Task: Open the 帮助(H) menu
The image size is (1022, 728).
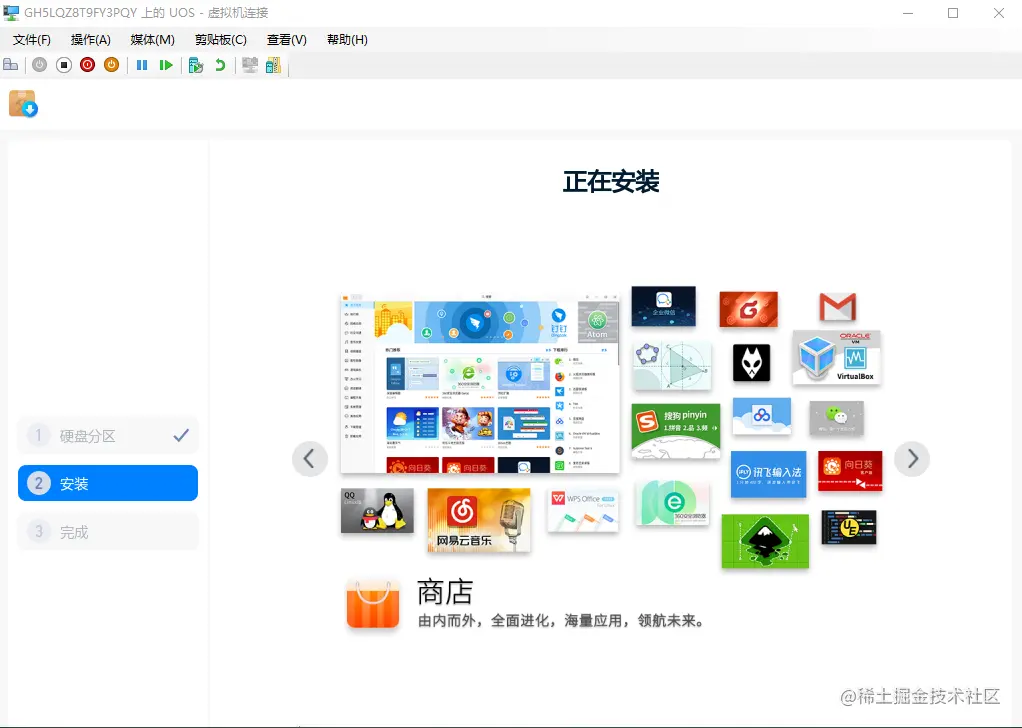Action: coord(347,40)
